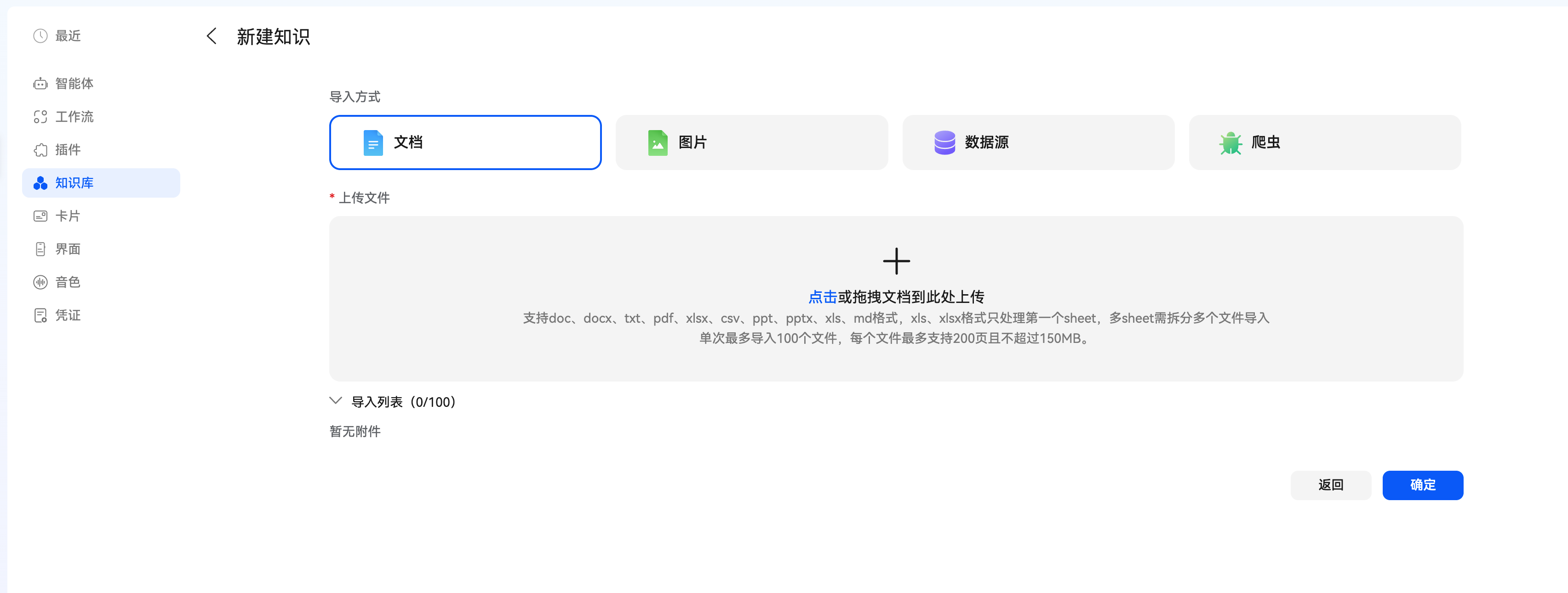The width and height of the screenshot is (1568, 593).
Task: Click the 新建知识 page title
Action: click(x=273, y=36)
